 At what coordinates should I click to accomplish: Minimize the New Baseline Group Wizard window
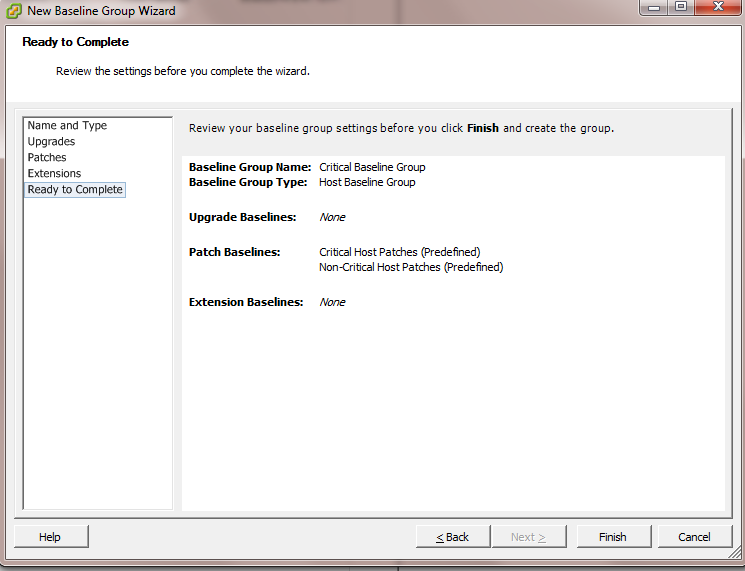(654, 7)
